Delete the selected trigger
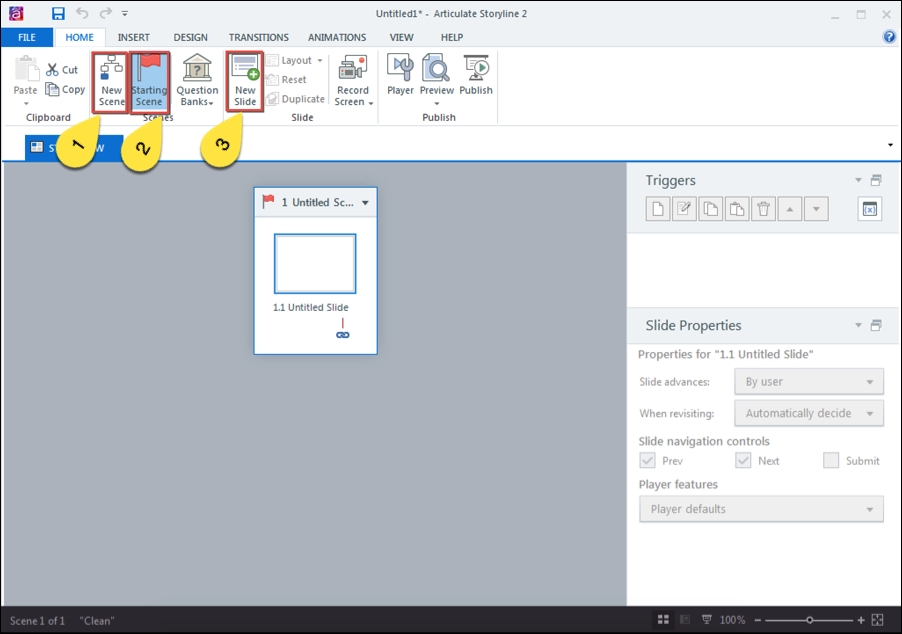The width and height of the screenshot is (902, 634). point(763,209)
